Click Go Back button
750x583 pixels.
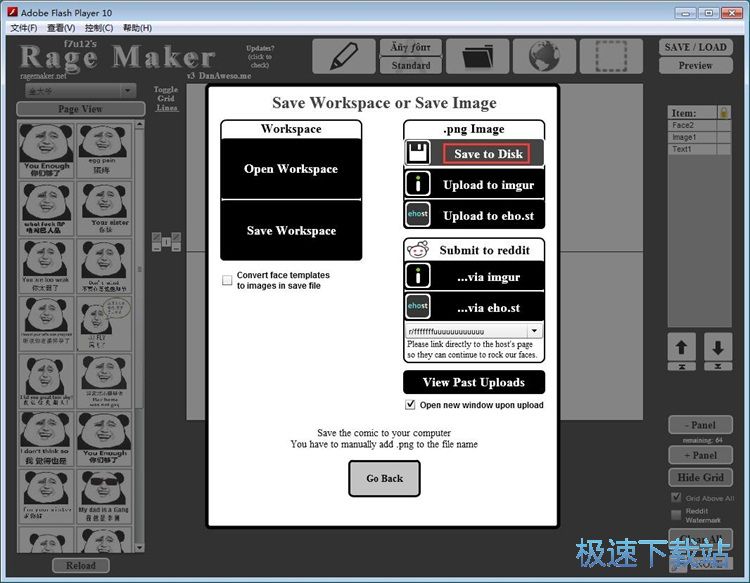point(385,478)
